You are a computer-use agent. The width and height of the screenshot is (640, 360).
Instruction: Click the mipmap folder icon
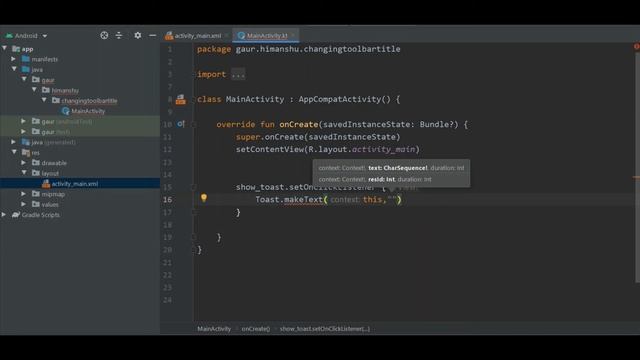click(x=36, y=194)
